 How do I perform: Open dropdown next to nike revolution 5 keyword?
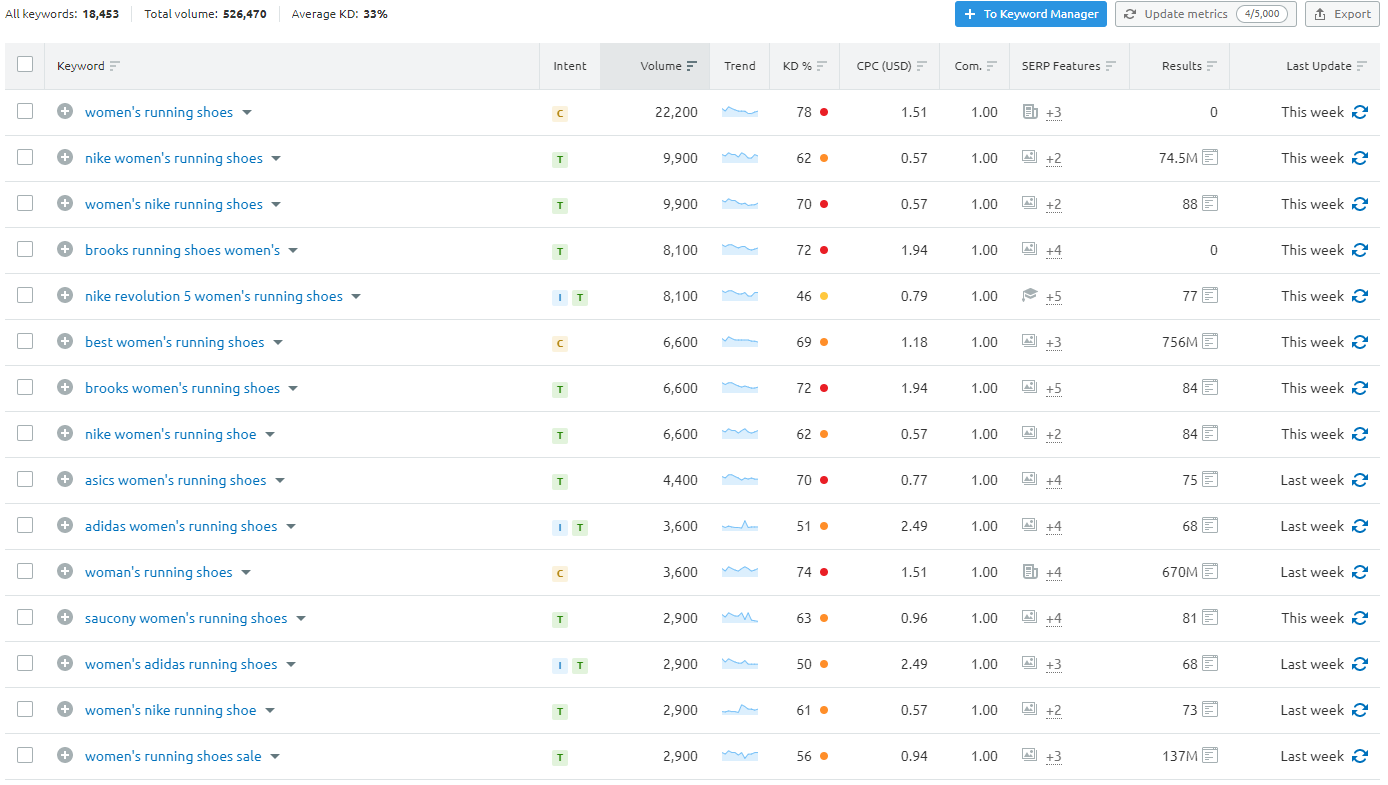click(356, 297)
